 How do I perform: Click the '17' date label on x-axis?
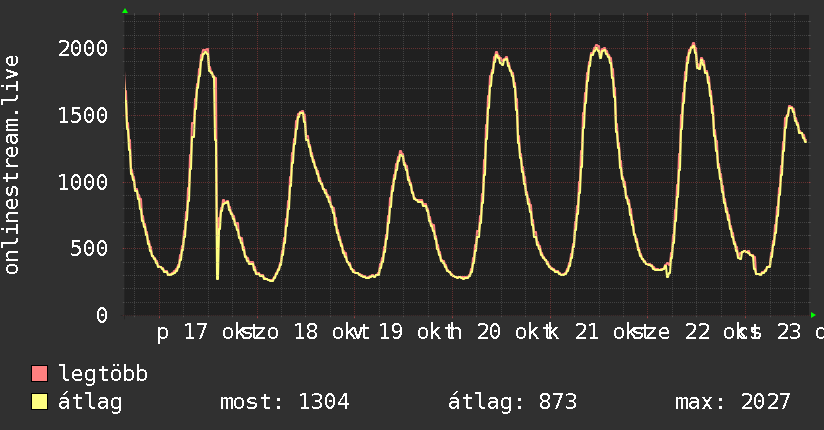click(196, 332)
